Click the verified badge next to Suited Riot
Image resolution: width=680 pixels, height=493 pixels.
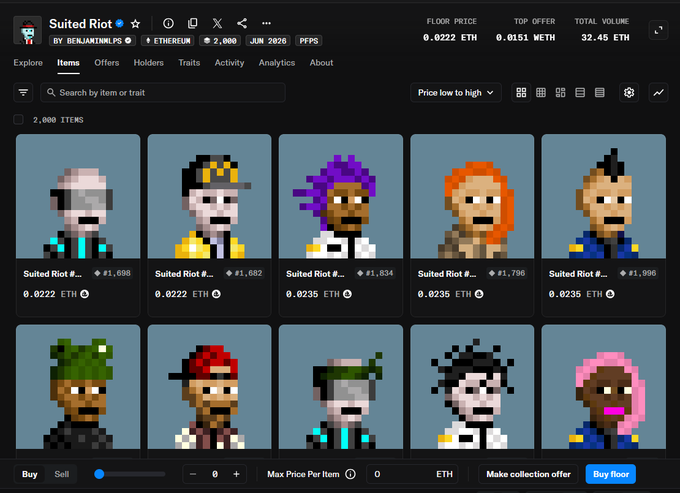coord(120,23)
